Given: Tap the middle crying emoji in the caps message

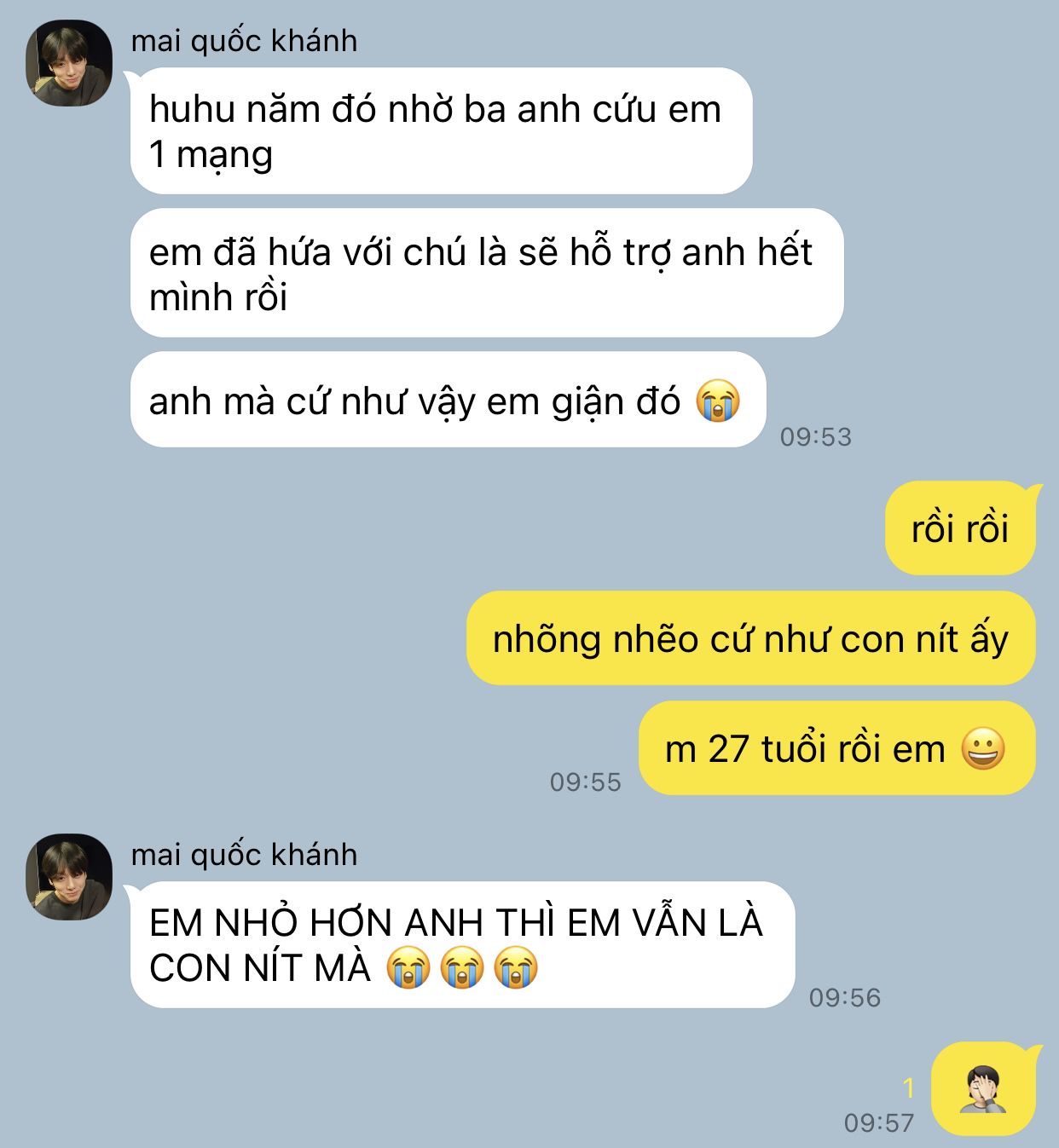Looking at the screenshot, I should 462,967.
